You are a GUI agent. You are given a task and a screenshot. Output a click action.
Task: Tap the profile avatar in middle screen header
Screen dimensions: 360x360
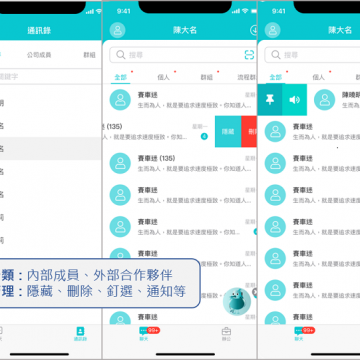pos(117,30)
